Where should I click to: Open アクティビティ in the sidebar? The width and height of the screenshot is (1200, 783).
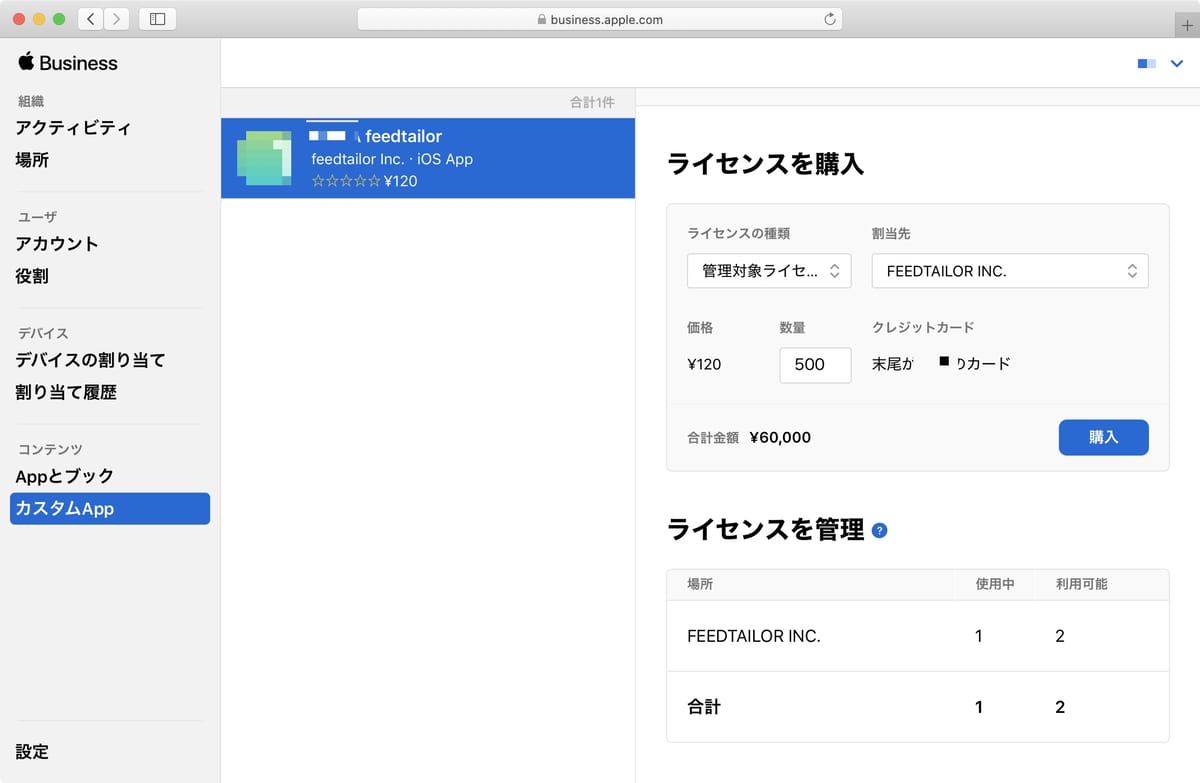point(73,128)
